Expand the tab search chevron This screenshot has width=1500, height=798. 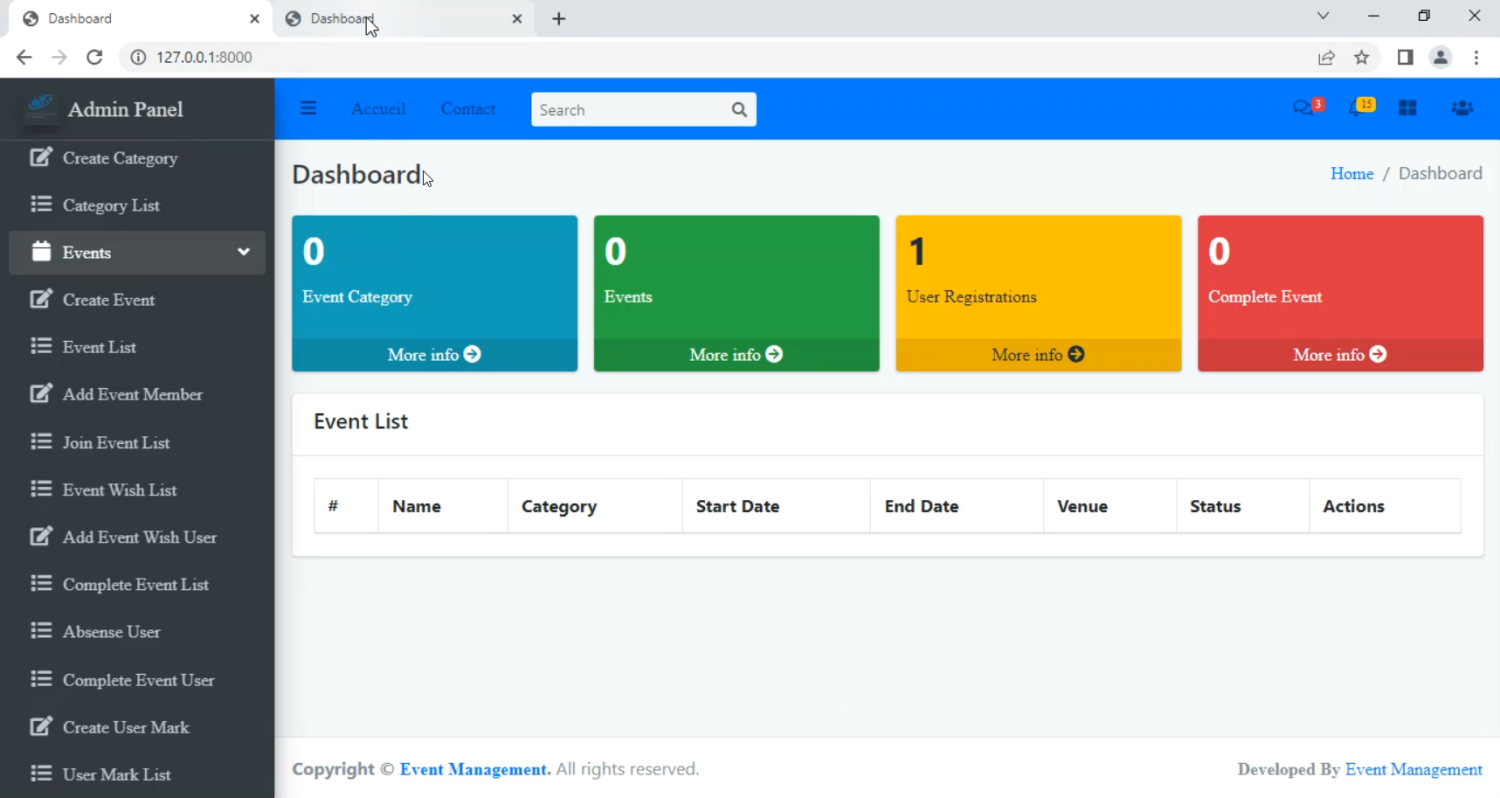click(x=1323, y=17)
